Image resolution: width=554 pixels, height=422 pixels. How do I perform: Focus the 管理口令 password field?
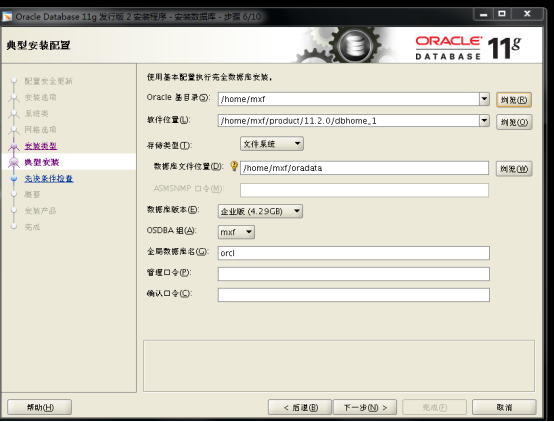354,274
